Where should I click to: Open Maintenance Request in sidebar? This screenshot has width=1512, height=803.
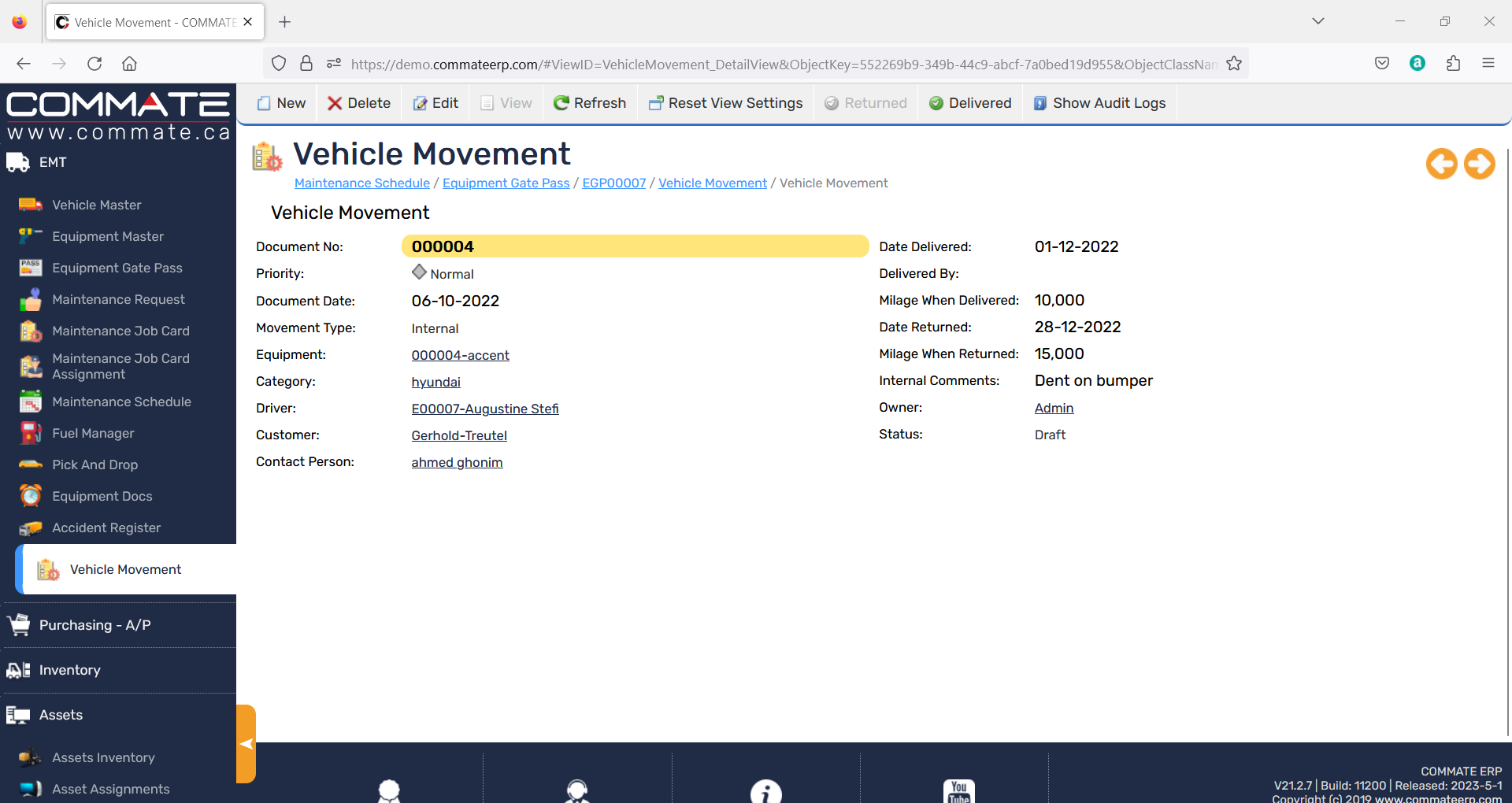coord(118,299)
